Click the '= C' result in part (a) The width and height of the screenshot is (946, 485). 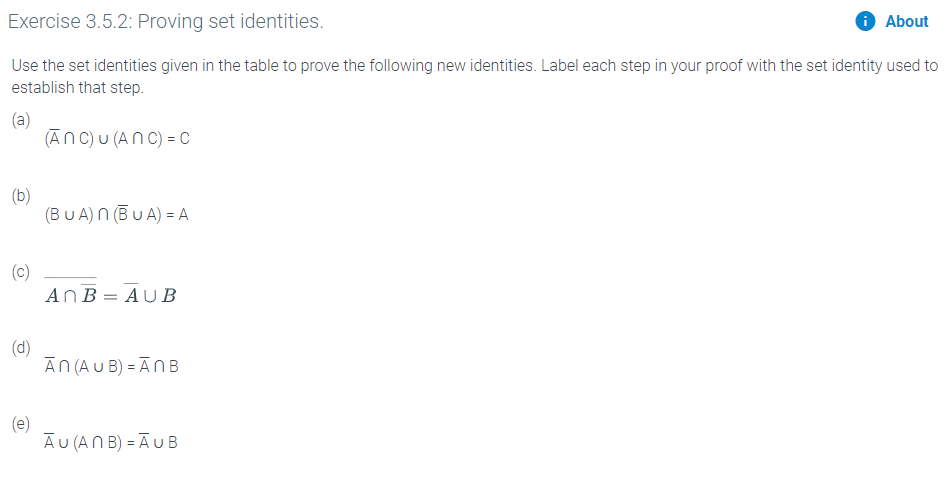coord(178,139)
